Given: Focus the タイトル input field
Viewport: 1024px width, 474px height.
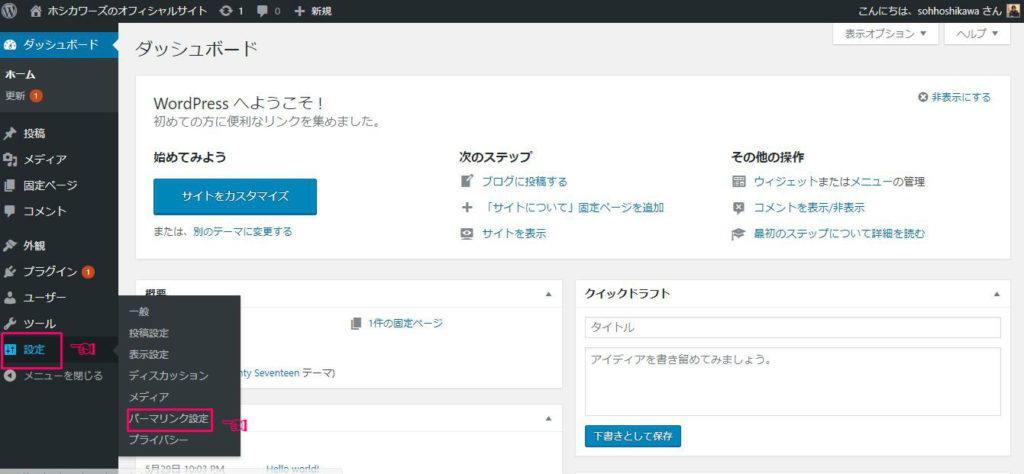Looking at the screenshot, I should pos(793,327).
